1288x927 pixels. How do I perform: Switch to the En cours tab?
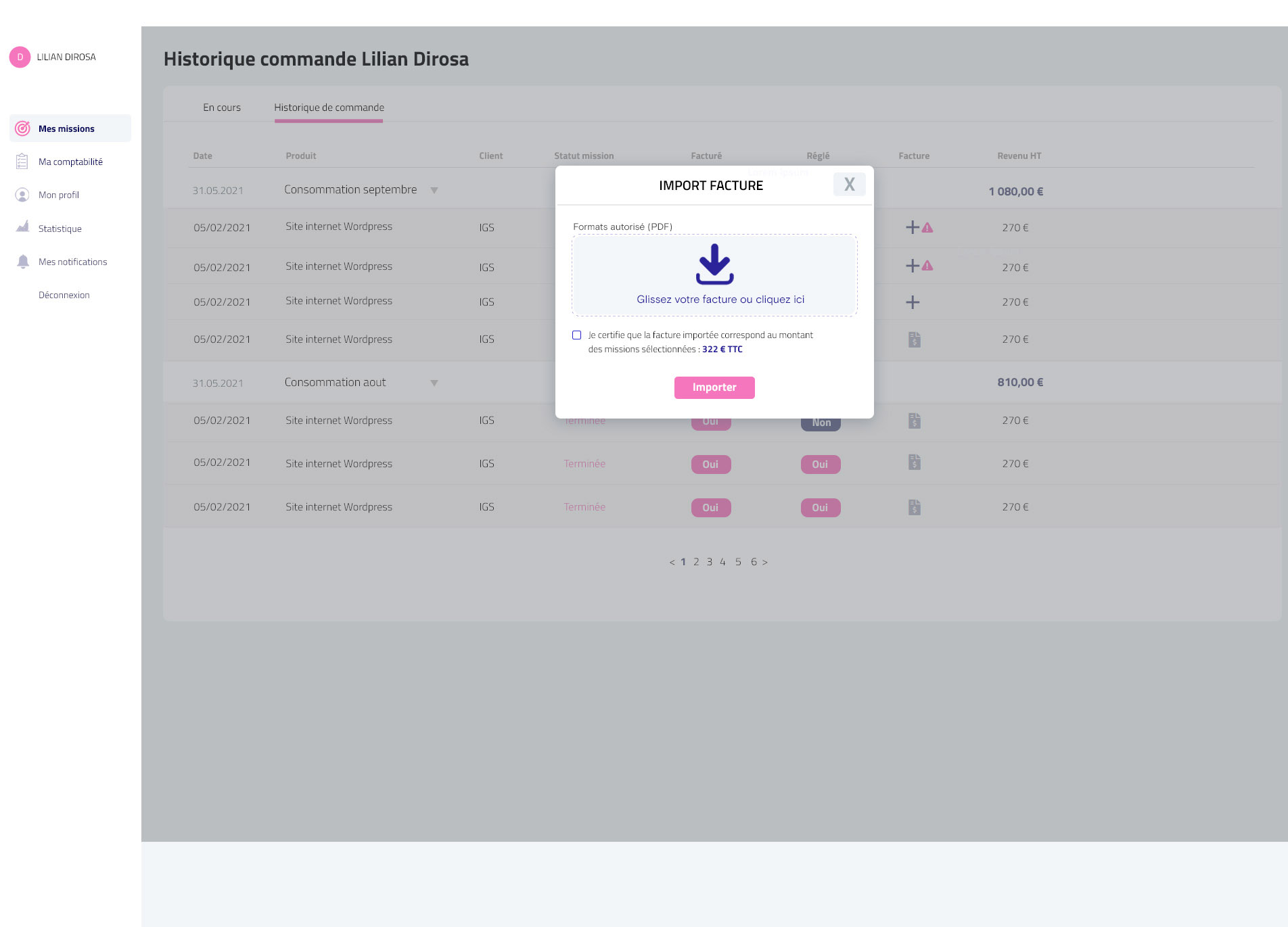pyautogui.click(x=222, y=108)
